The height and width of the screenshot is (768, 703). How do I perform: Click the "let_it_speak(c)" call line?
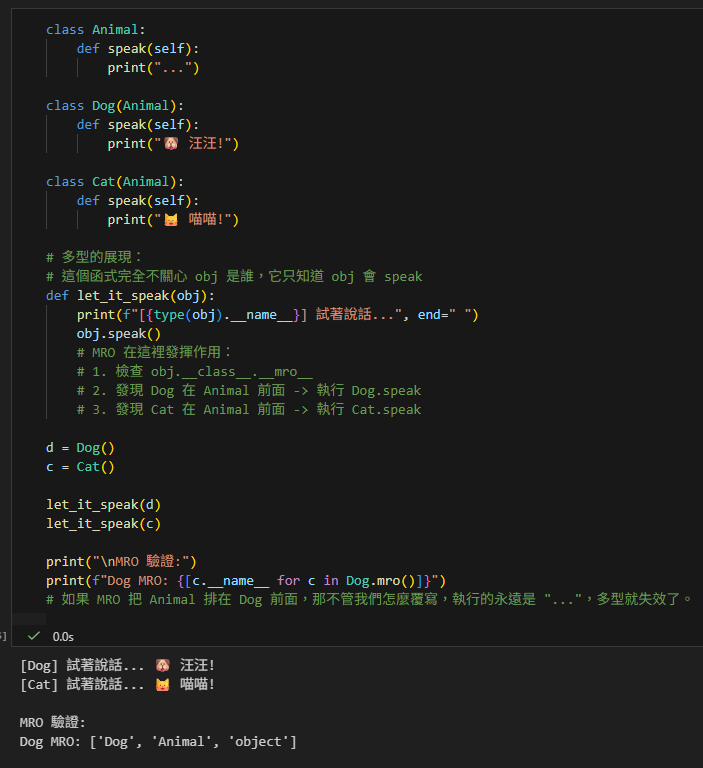[103, 524]
